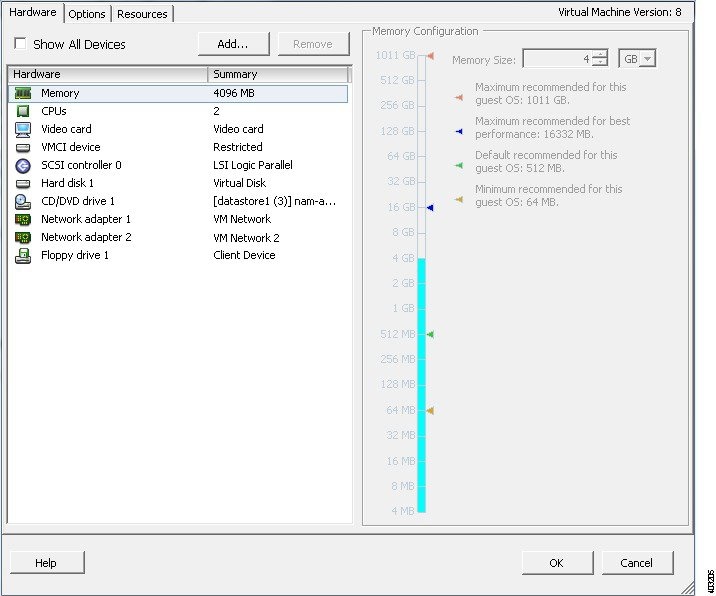Image resolution: width=716 pixels, height=596 pixels.
Task: Set the memory slider to 1 GB
Action: (421, 309)
